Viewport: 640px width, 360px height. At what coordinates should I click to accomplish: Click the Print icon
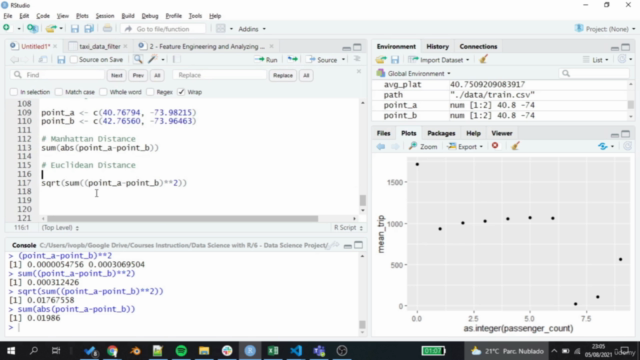point(107,29)
